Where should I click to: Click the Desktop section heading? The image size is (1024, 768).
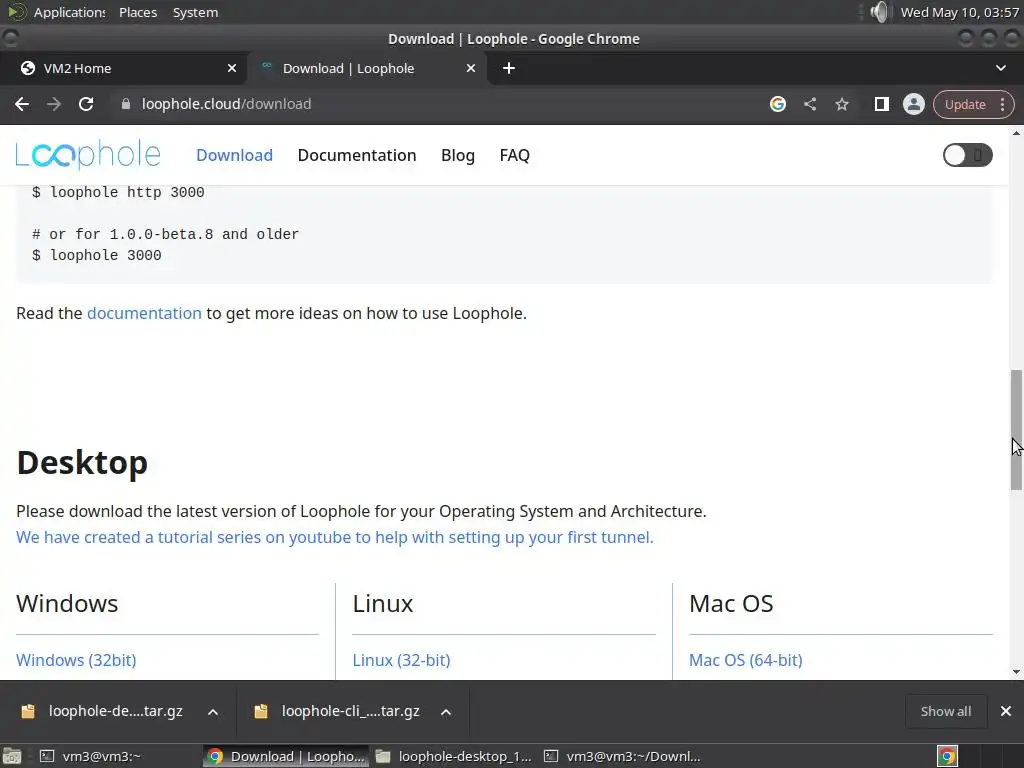[82, 462]
